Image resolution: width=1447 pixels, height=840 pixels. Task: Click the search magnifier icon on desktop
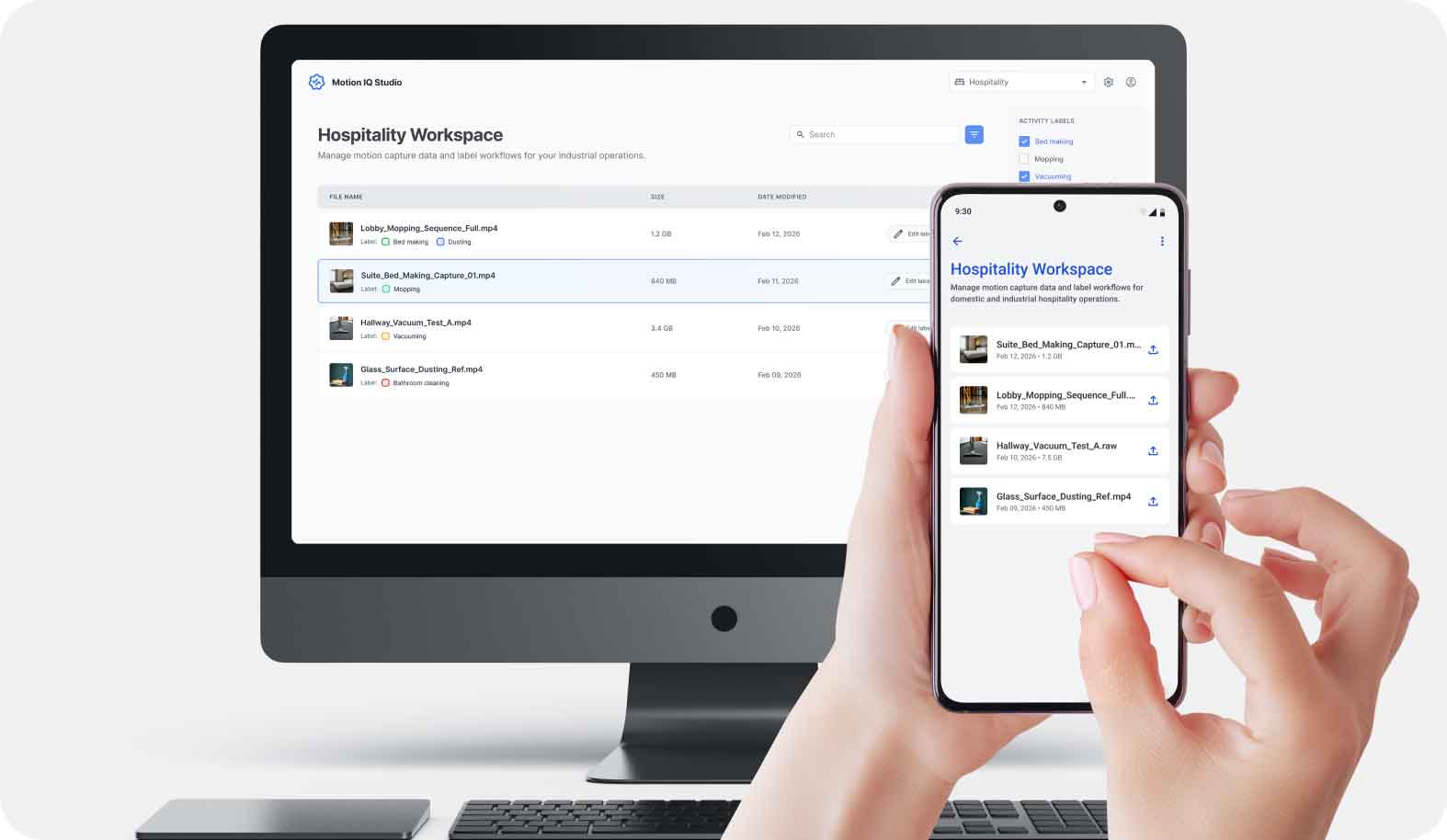pos(800,134)
